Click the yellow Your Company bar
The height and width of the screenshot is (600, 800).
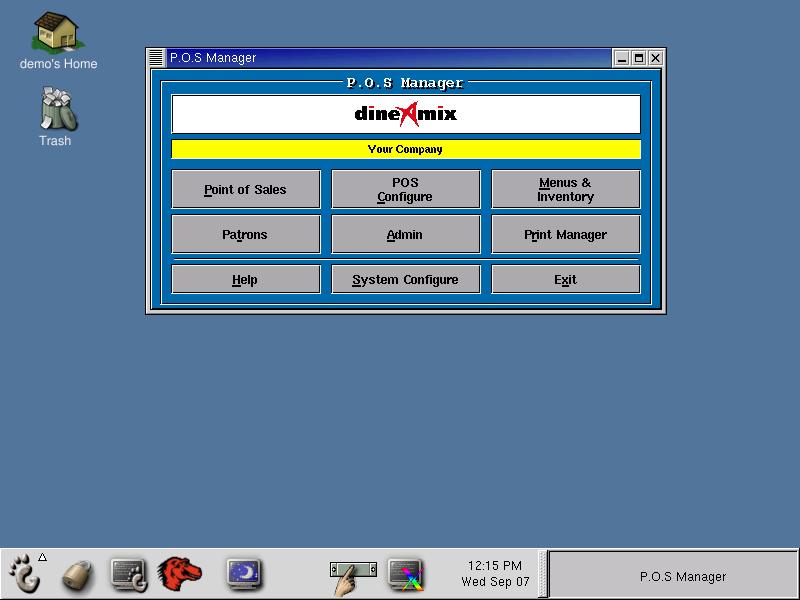[406, 149]
